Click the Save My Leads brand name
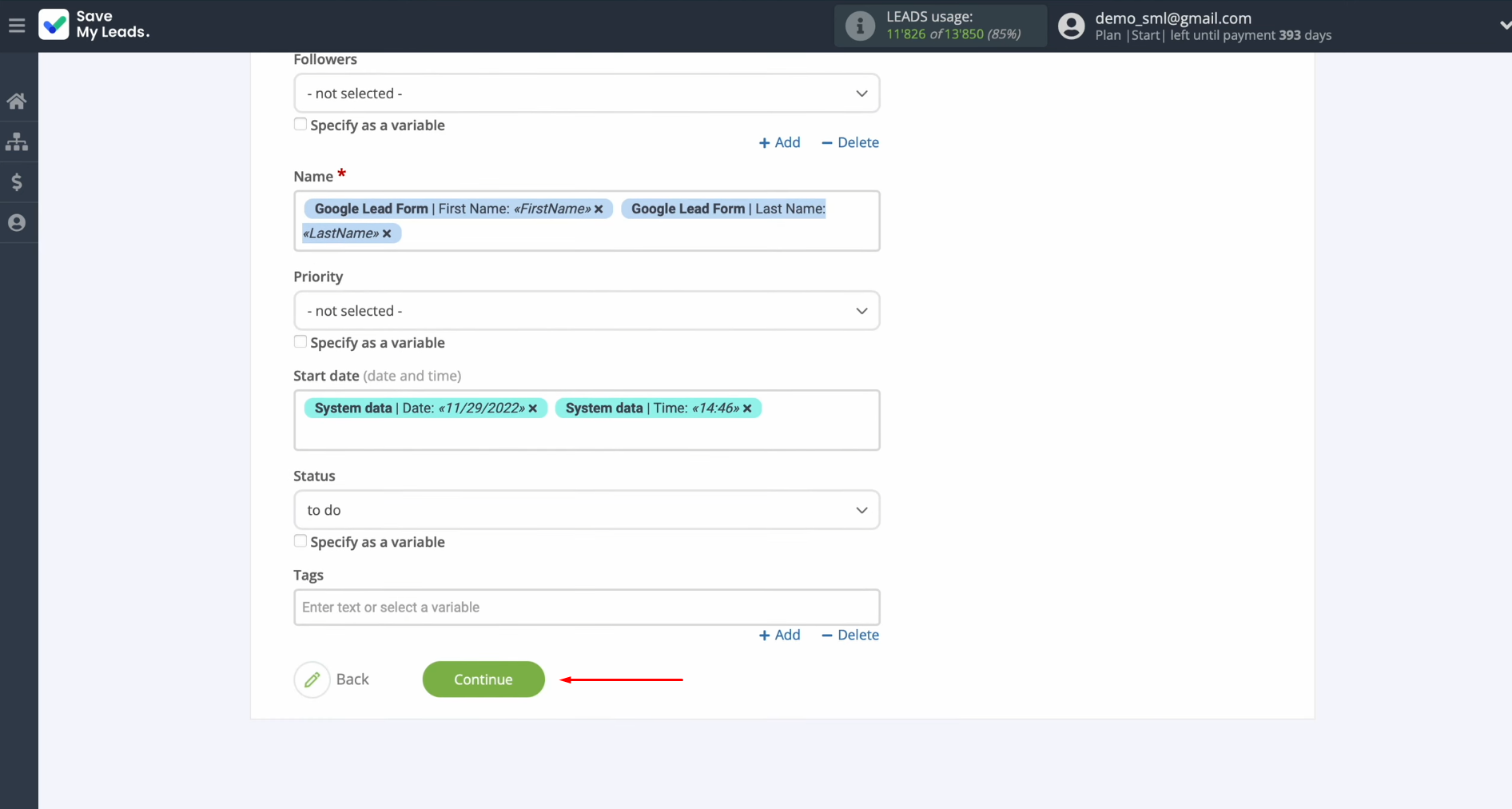 click(113, 25)
